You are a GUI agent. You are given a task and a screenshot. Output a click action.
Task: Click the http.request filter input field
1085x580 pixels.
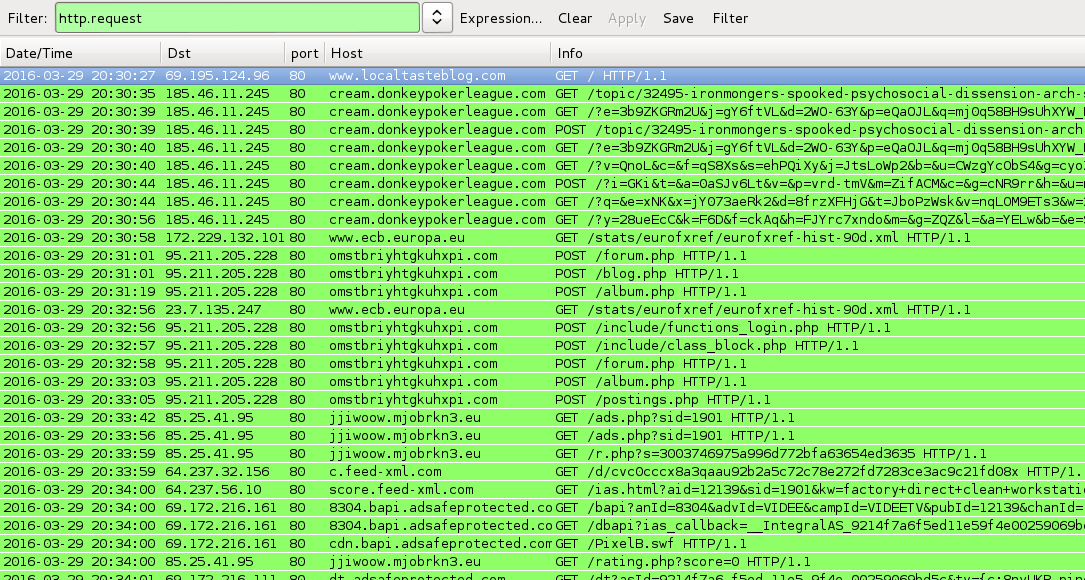[x=235, y=18]
